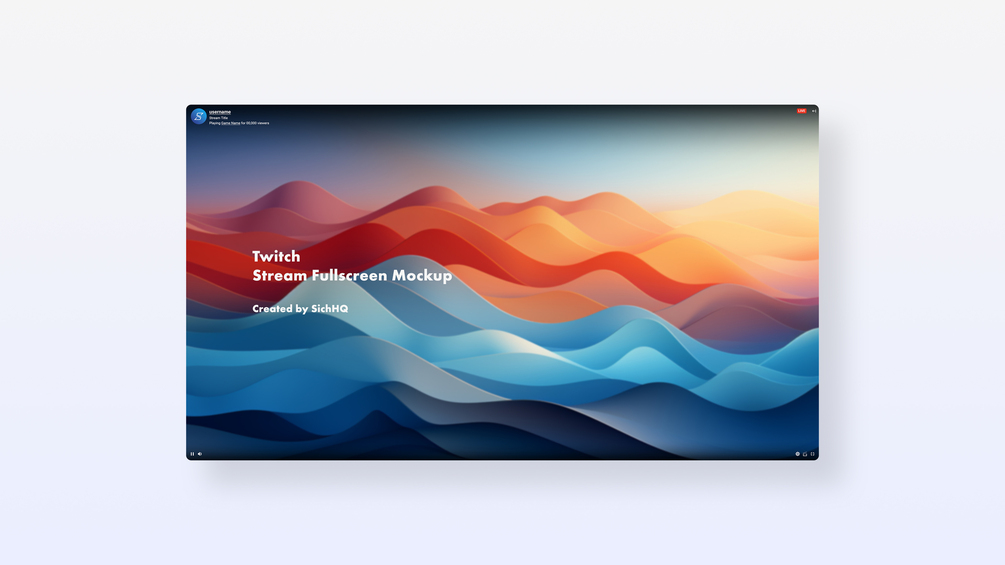Click the red LIVE badge
This screenshot has height=565, width=1005.
(x=802, y=111)
